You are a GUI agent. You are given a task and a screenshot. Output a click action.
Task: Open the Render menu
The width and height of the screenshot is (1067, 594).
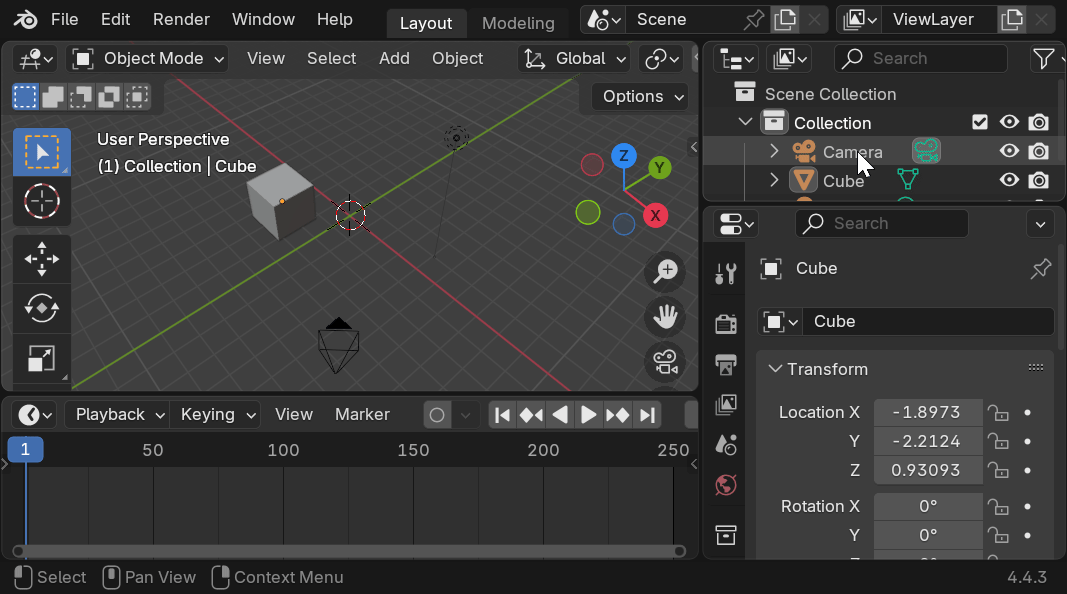coord(181,19)
